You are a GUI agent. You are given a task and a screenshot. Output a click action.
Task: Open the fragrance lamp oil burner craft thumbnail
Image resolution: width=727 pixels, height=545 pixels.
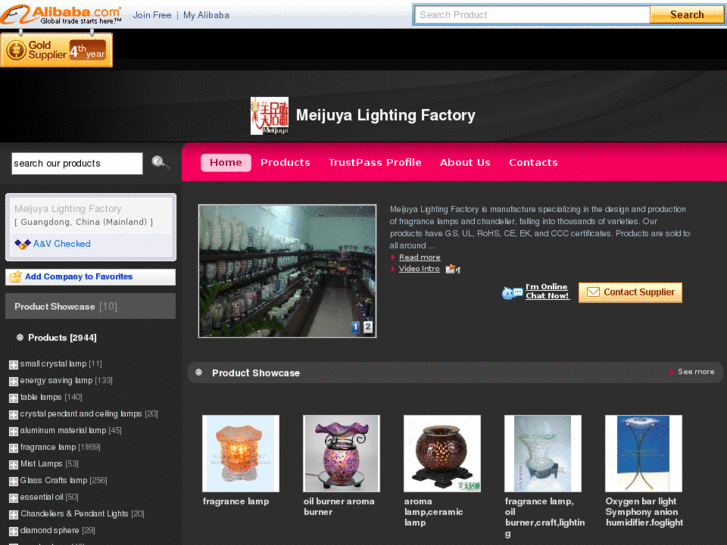pyautogui.click(x=543, y=454)
